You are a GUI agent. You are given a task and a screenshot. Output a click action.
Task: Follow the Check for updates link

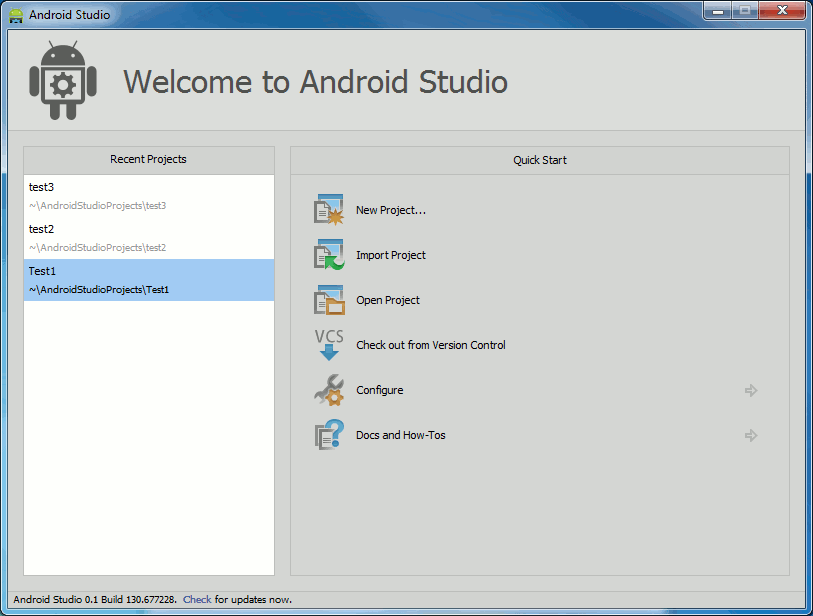197,599
